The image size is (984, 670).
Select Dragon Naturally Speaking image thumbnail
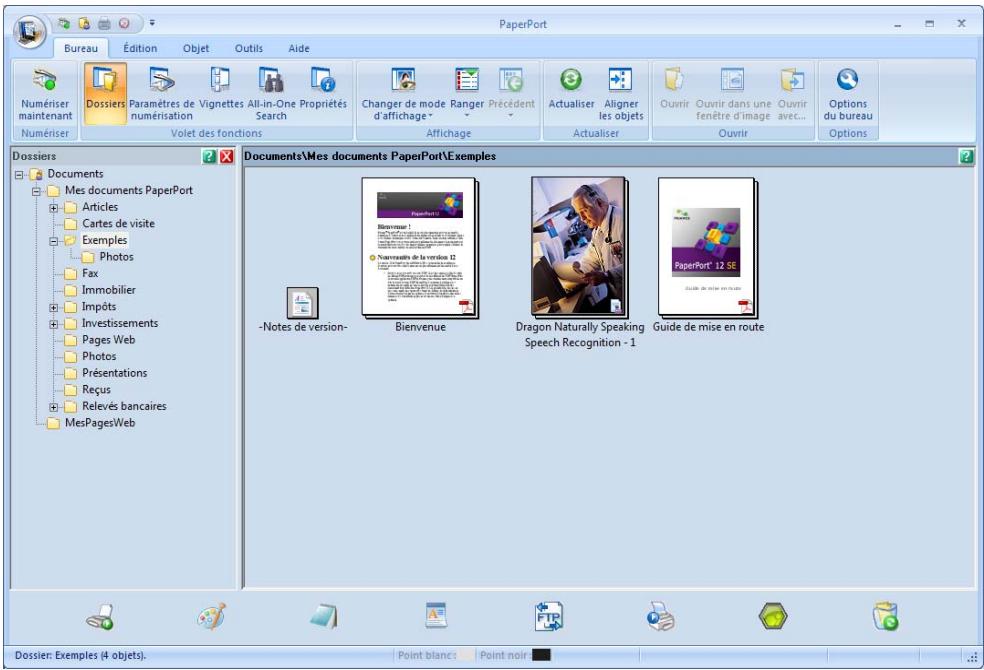(x=579, y=246)
